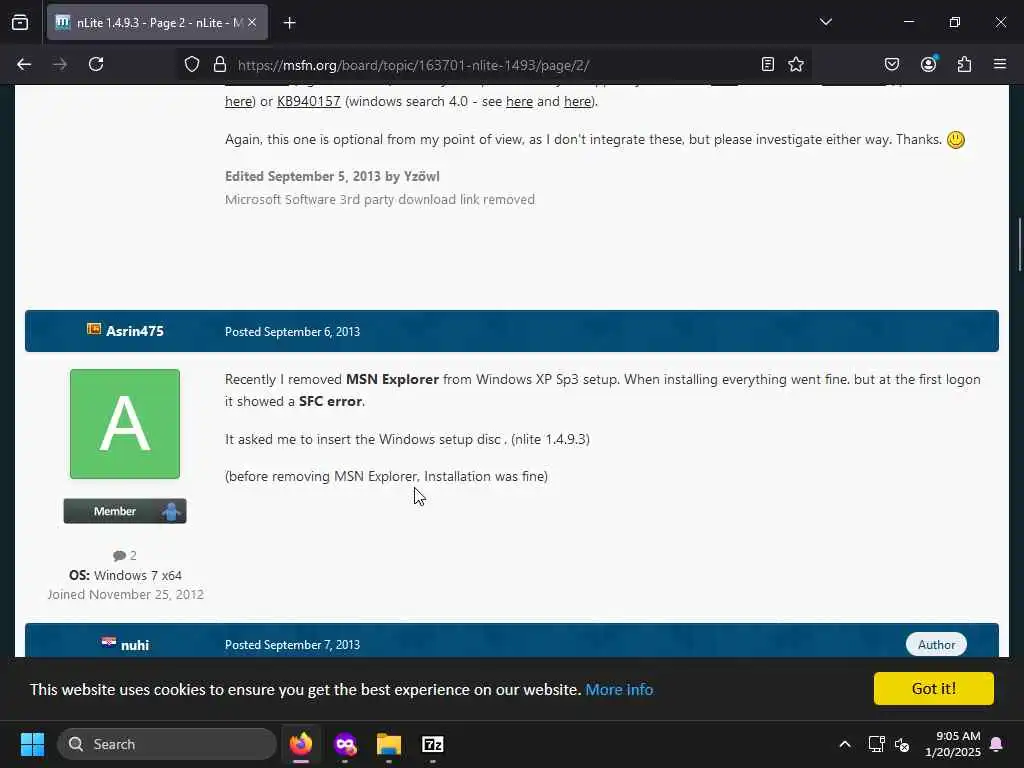Click the bold 'SFC error' text
The width and height of the screenshot is (1024, 768).
click(330, 402)
